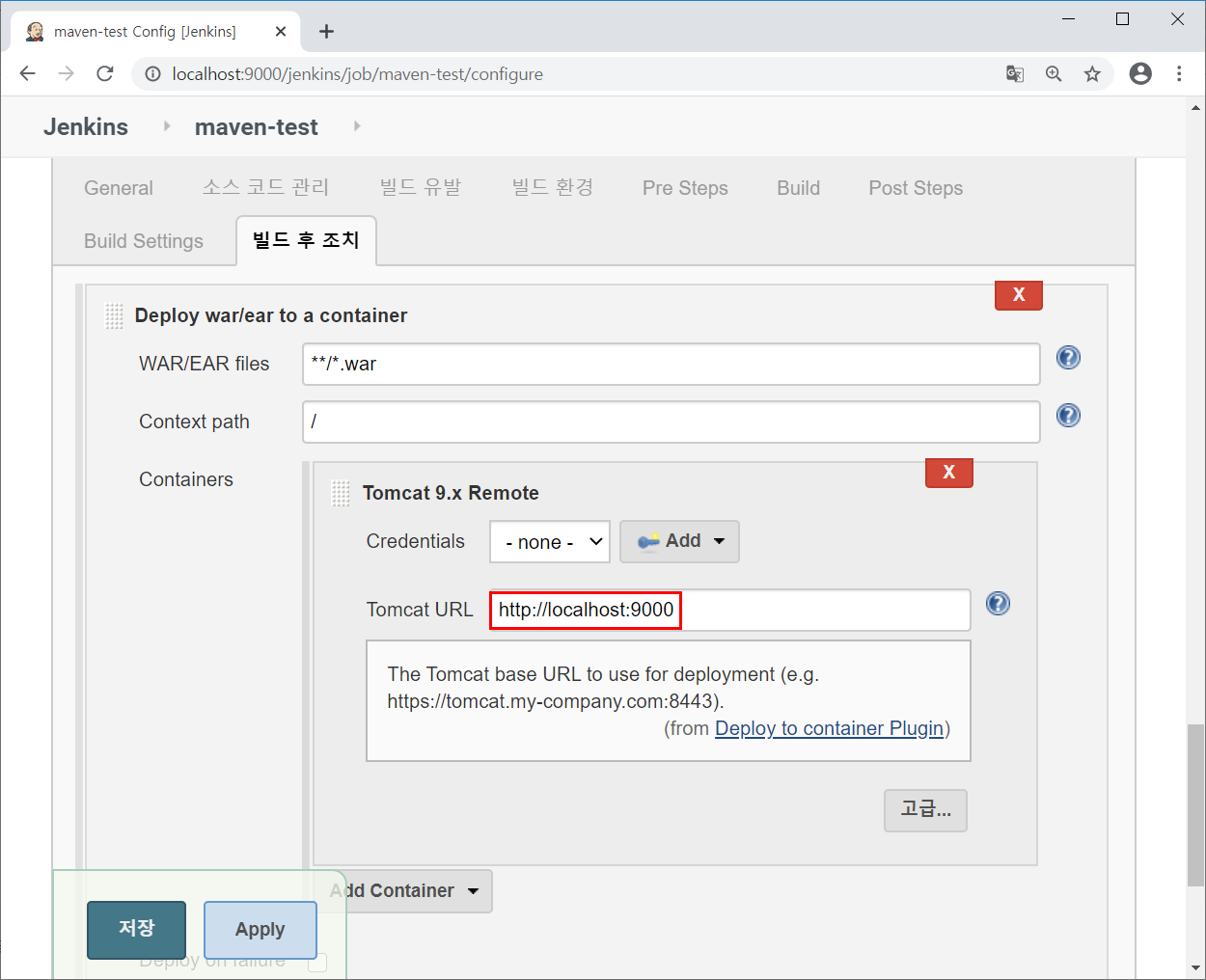Delete the Deploy war/ear to a container step
The image size is (1206, 980).
tap(1019, 295)
